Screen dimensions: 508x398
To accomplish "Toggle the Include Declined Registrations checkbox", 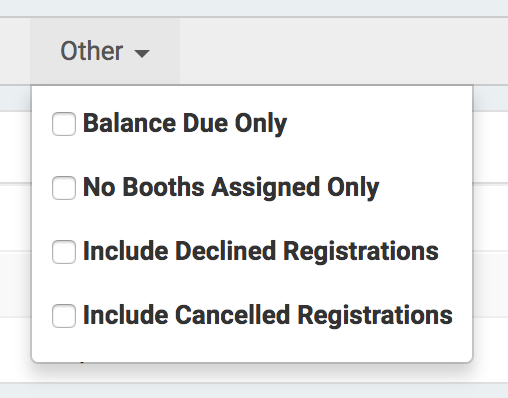I will tap(64, 252).
